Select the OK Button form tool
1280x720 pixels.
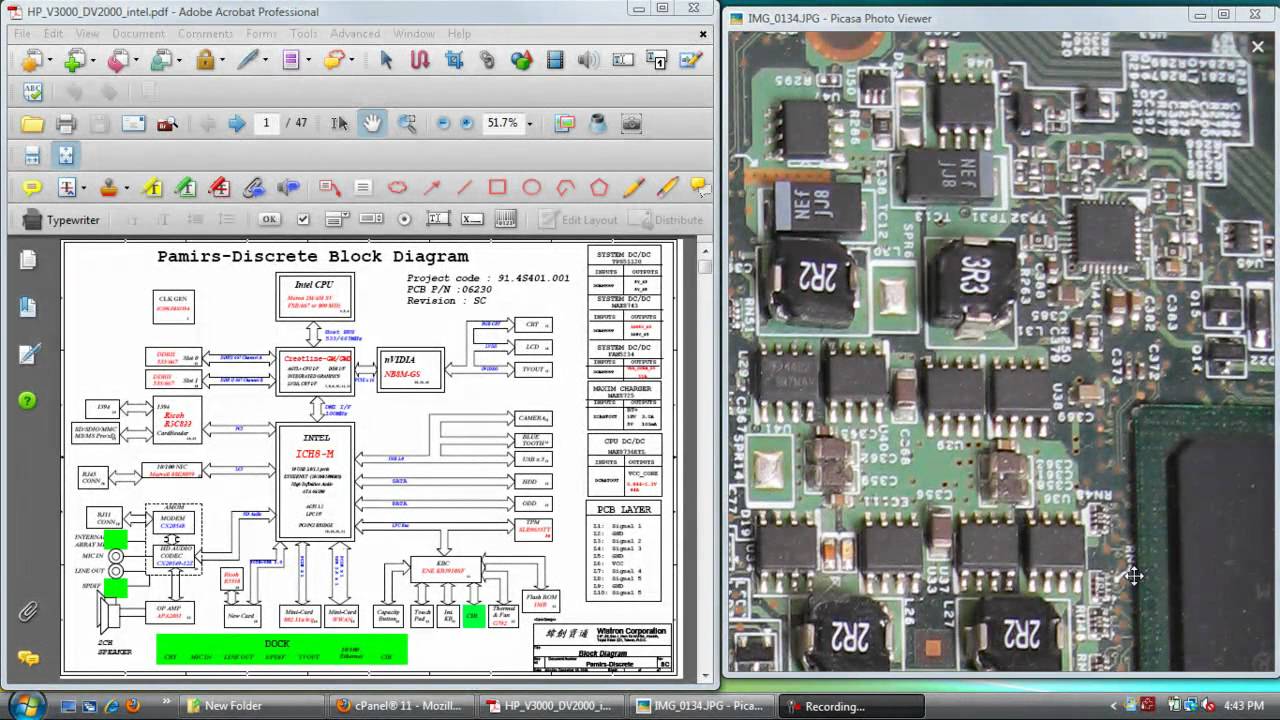tap(269, 219)
